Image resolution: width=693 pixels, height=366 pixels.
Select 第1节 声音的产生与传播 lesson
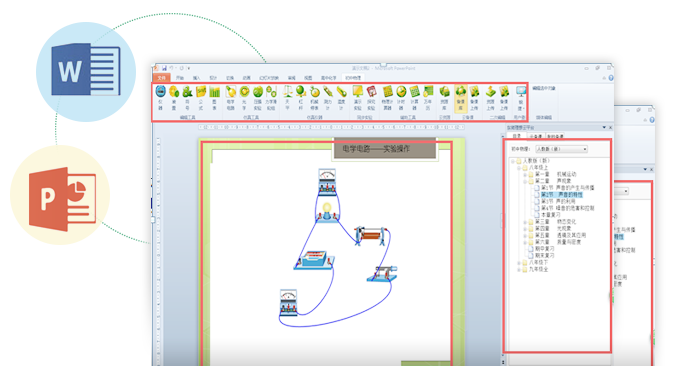[568, 188]
